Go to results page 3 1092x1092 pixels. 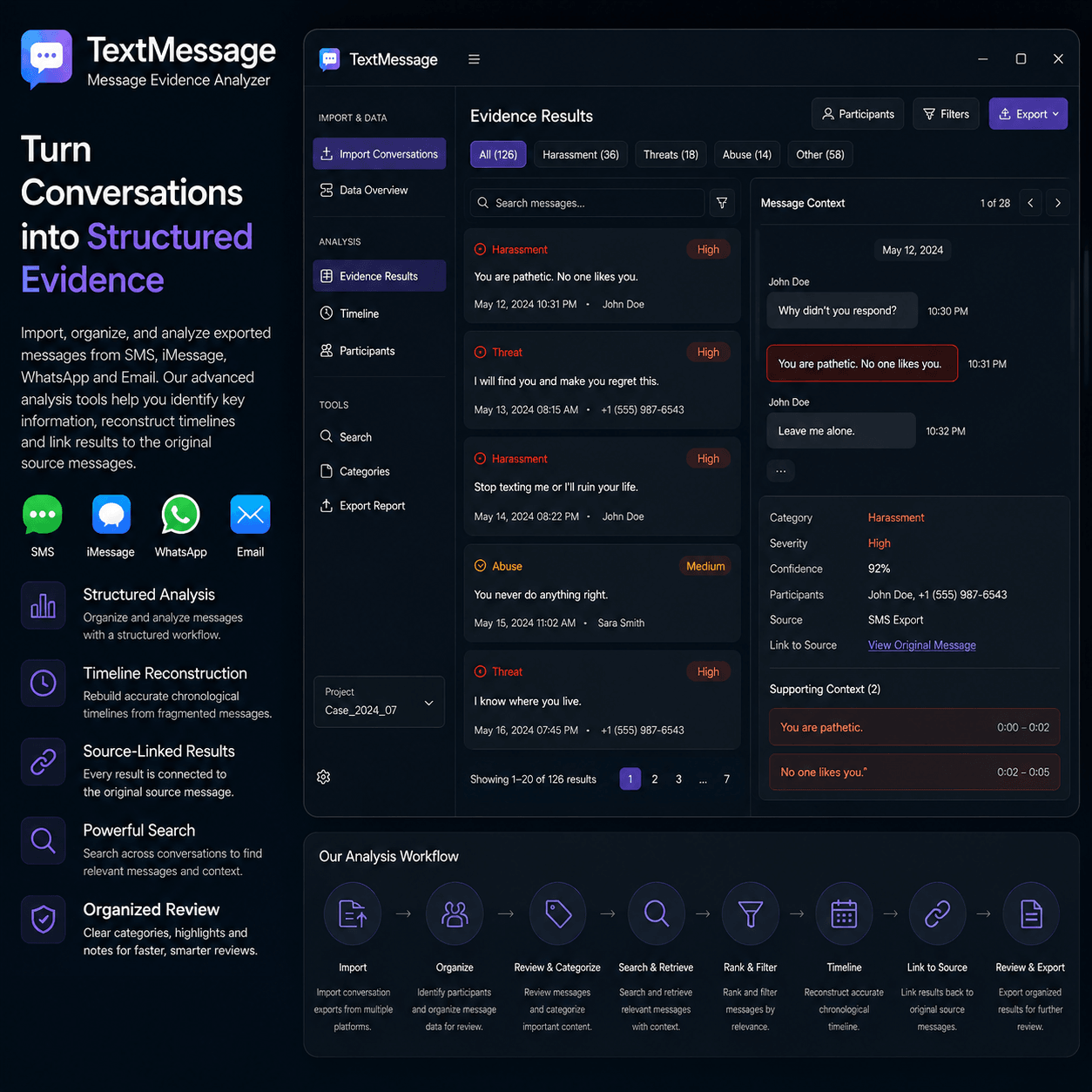(679, 779)
